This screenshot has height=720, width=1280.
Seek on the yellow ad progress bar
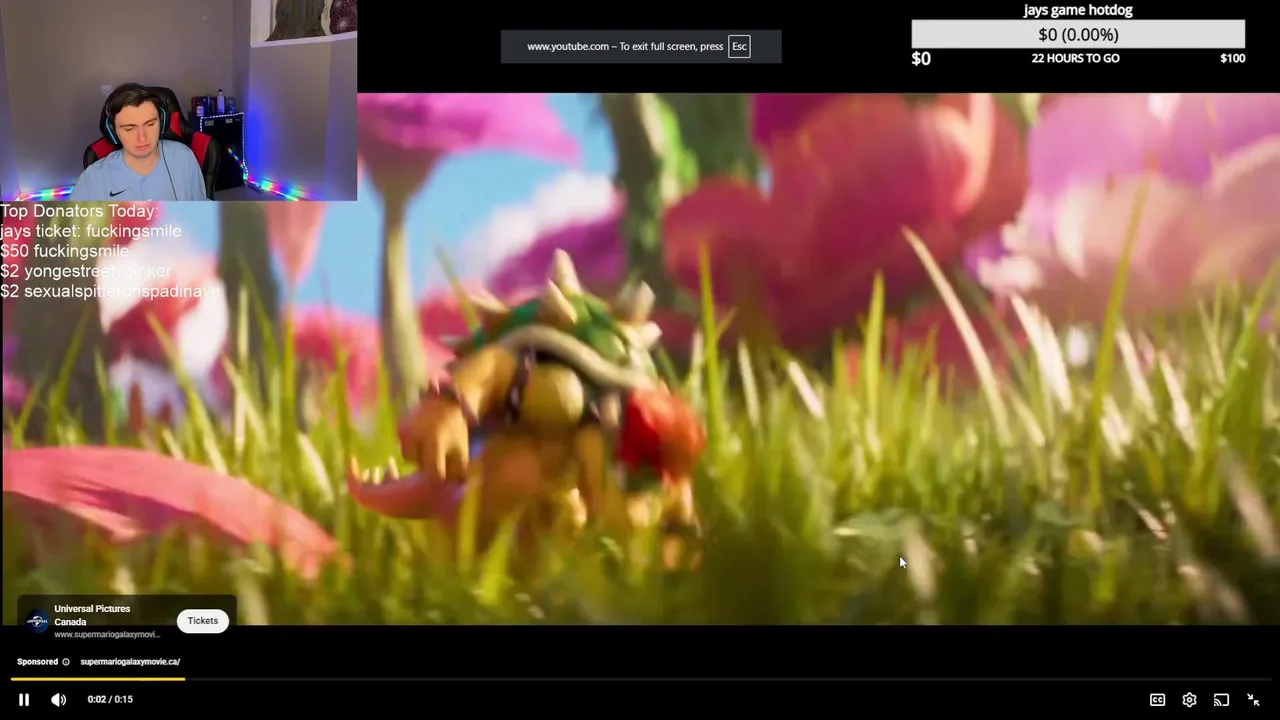point(640,679)
